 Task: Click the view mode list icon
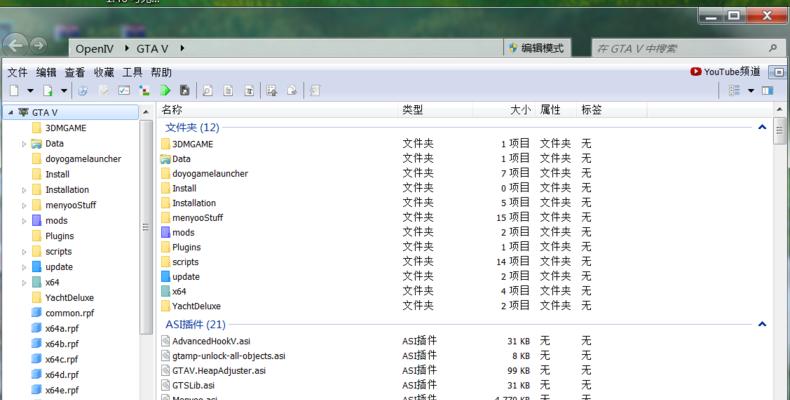(734, 91)
